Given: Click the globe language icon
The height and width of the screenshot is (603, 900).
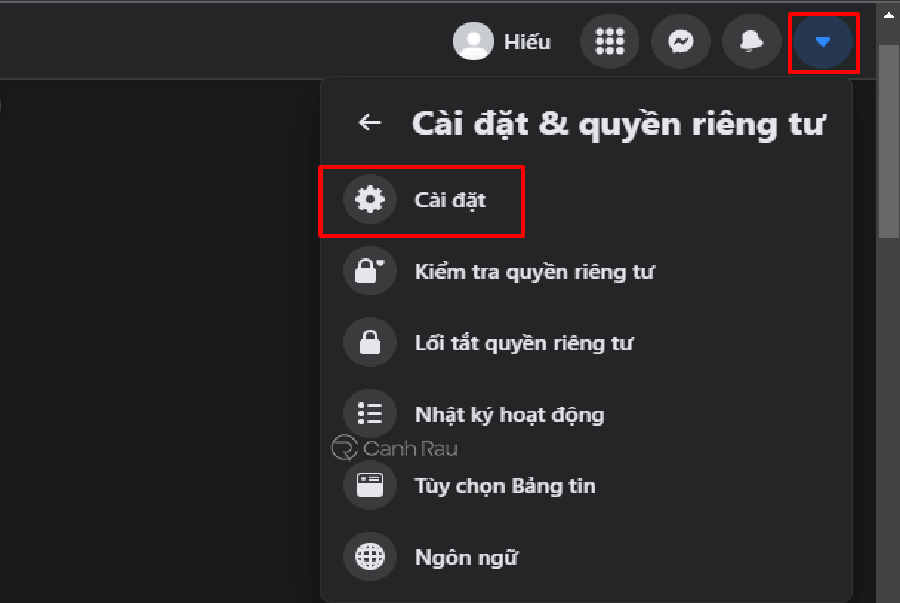Looking at the screenshot, I should tap(370, 557).
